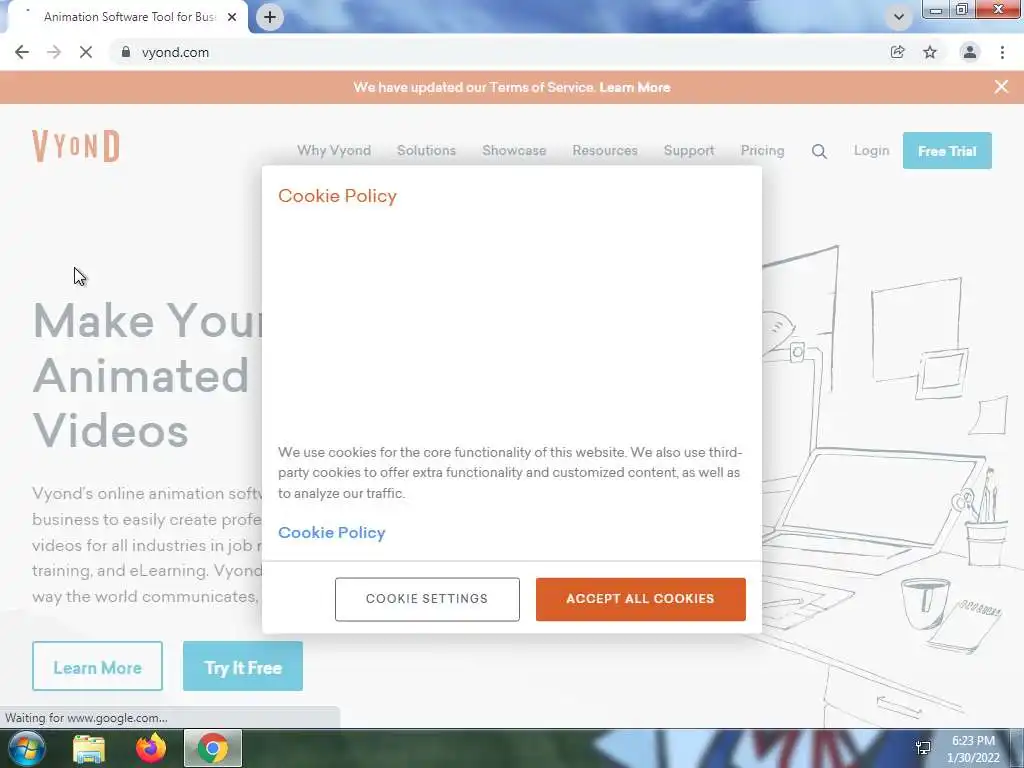Select the Animation Software Tool browser tab
1024x768 pixels.
point(127,17)
